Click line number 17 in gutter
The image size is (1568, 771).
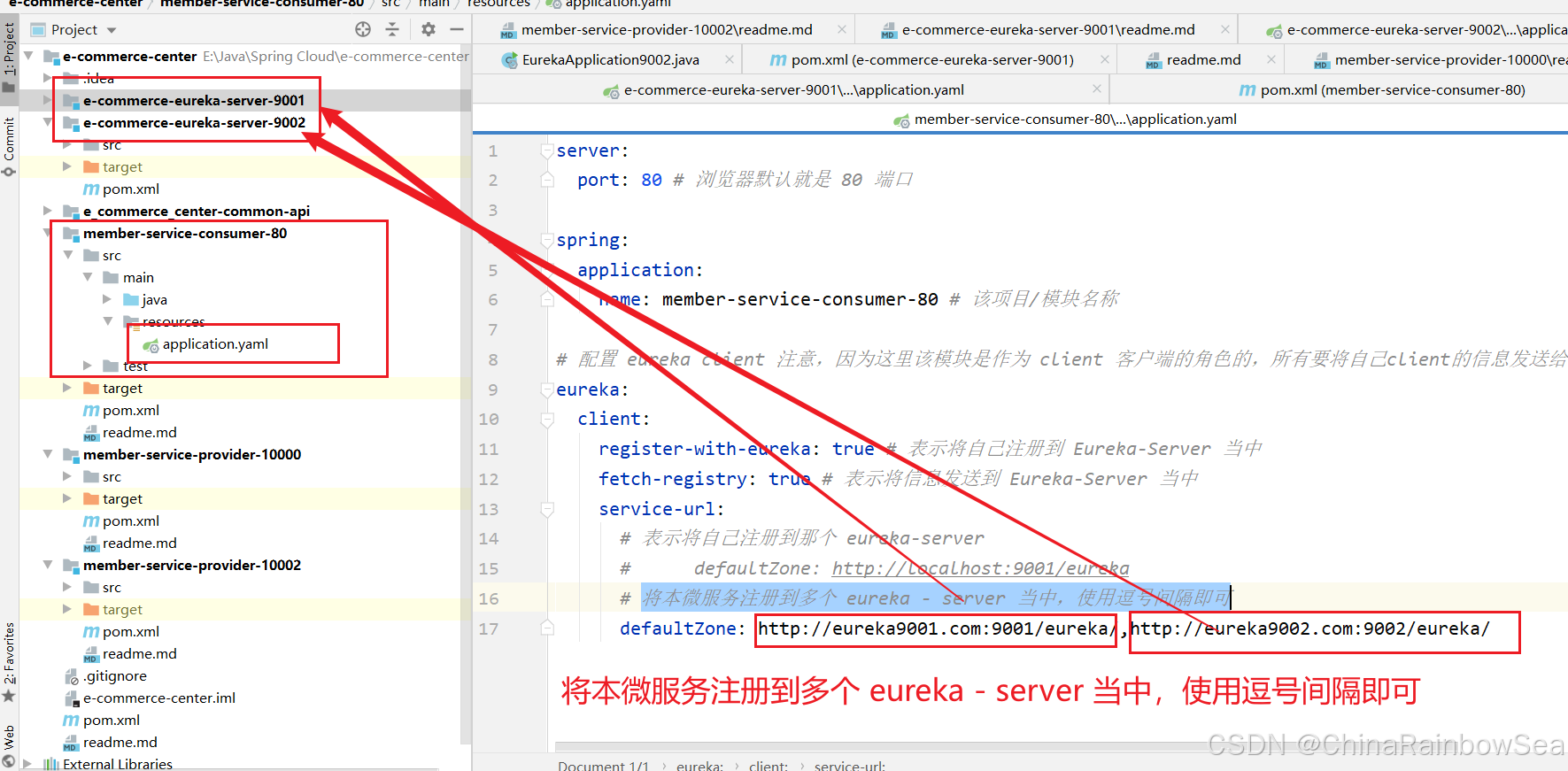(489, 628)
